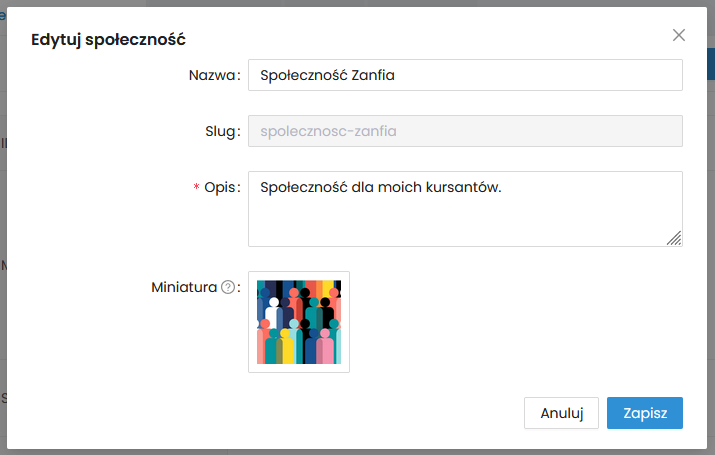Click the Opis textarea resize handle
Image resolution: width=715 pixels, height=455 pixels.
[674, 238]
